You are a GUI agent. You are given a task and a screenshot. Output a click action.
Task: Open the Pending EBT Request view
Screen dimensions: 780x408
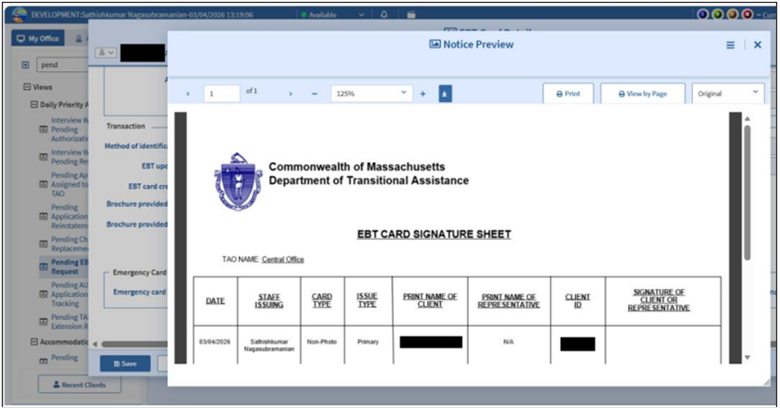(x=70, y=267)
